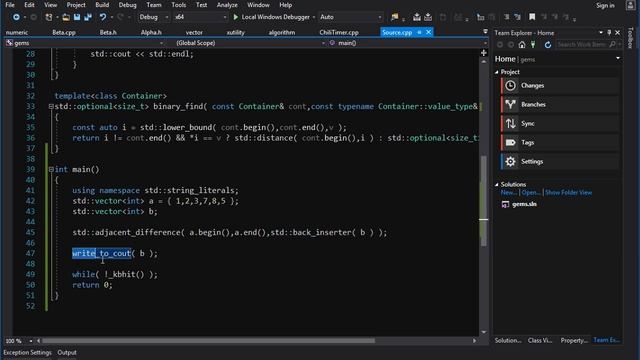The width and height of the screenshot is (640, 360).
Task: Switch to the algorithm tab
Action: click(282, 32)
